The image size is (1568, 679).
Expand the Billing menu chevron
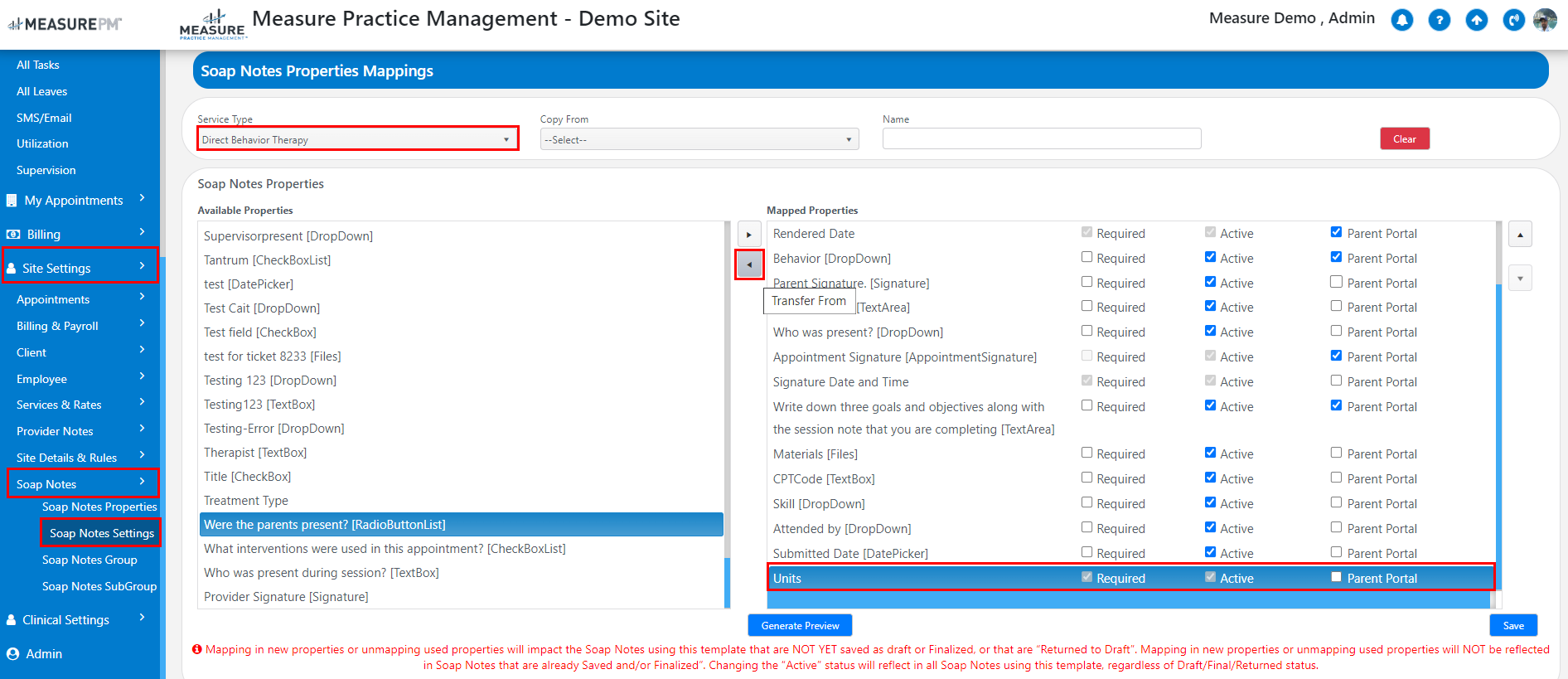(143, 232)
